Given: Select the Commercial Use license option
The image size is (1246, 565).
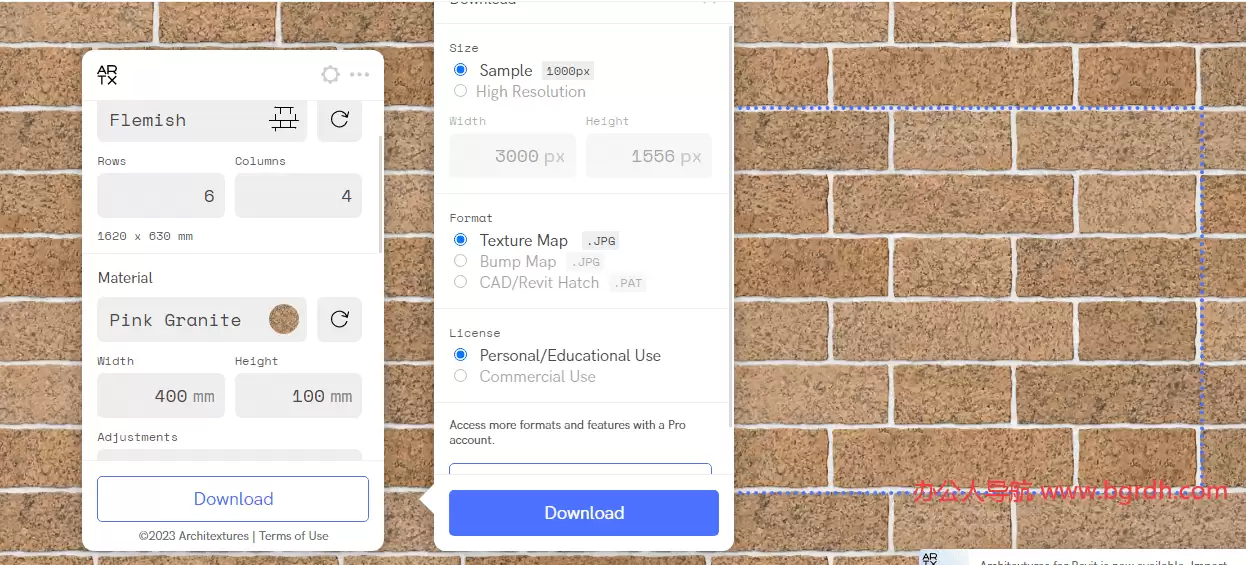Looking at the screenshot, I should click(x=460, y=376).
